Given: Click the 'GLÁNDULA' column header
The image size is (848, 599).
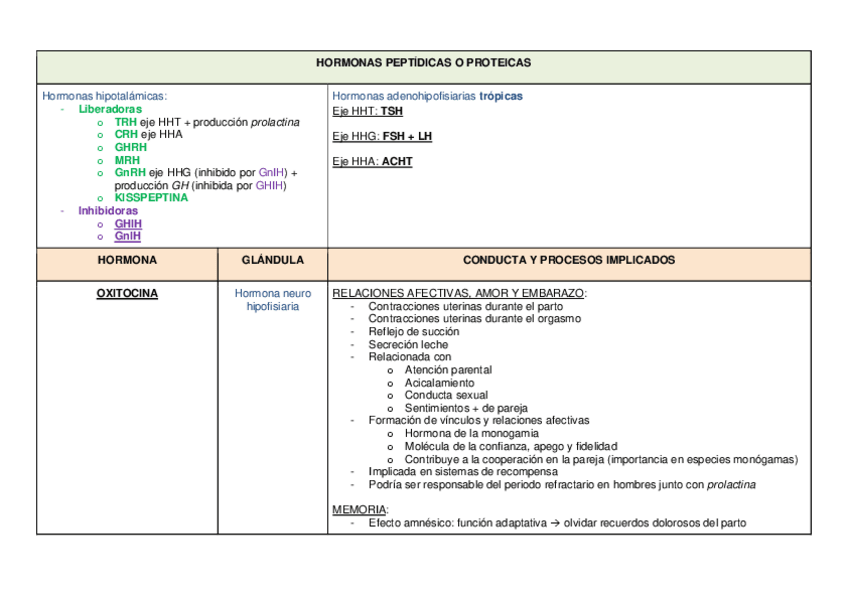Looking at the screenshot, I should point(272,260).
